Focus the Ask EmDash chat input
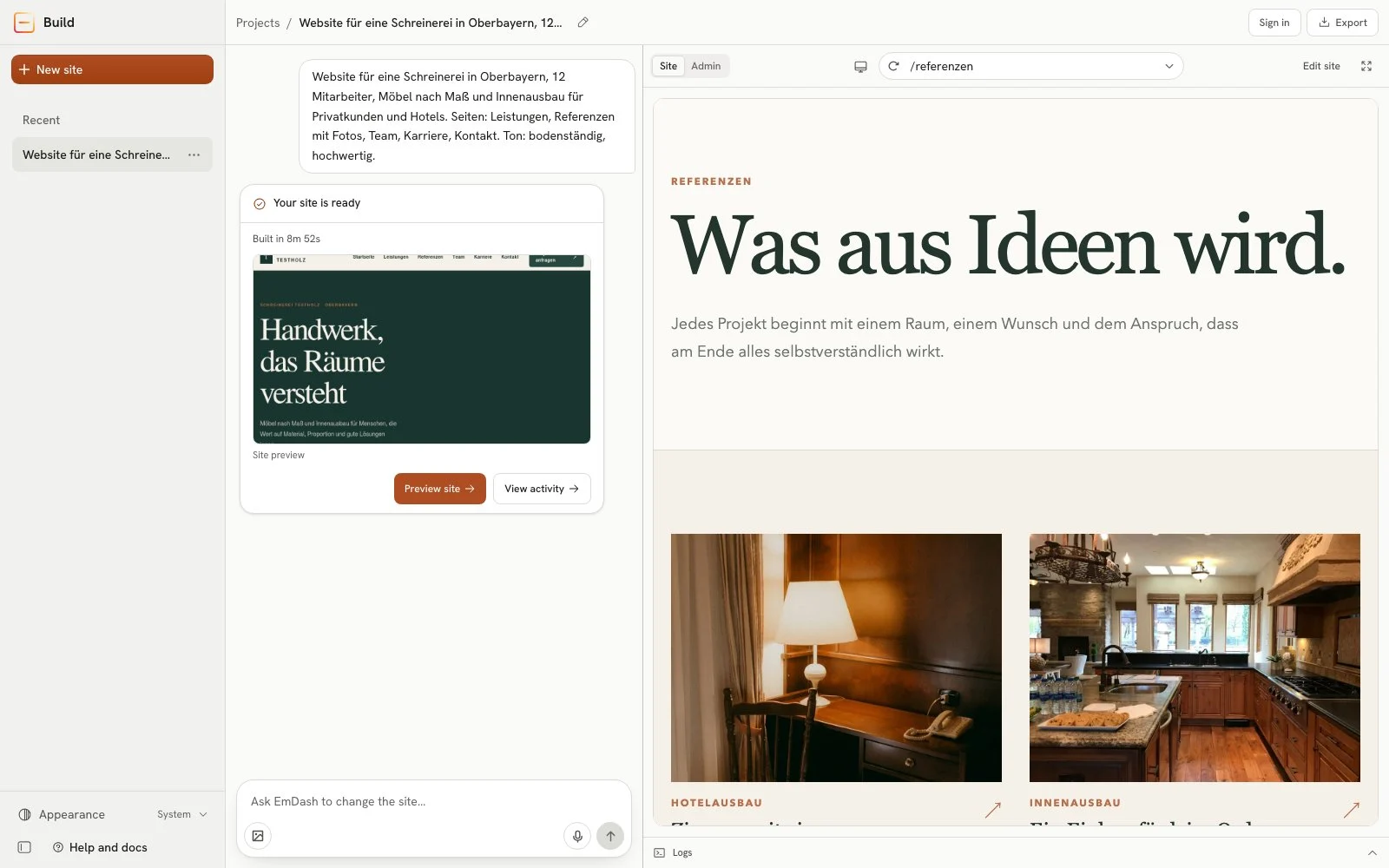1389x868 pixels. (434, 801)
